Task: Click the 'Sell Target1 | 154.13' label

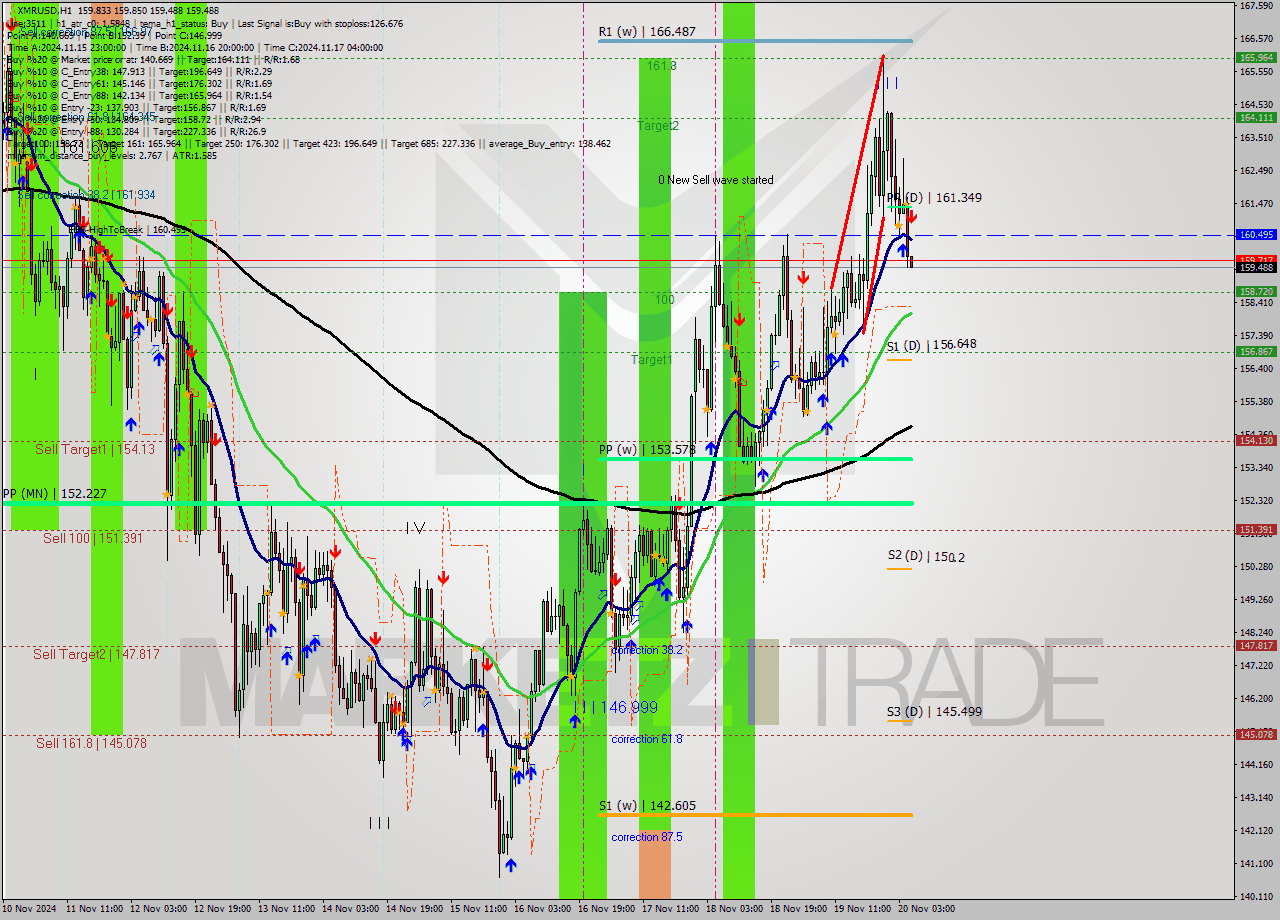Action: click(x=95, y=449)
